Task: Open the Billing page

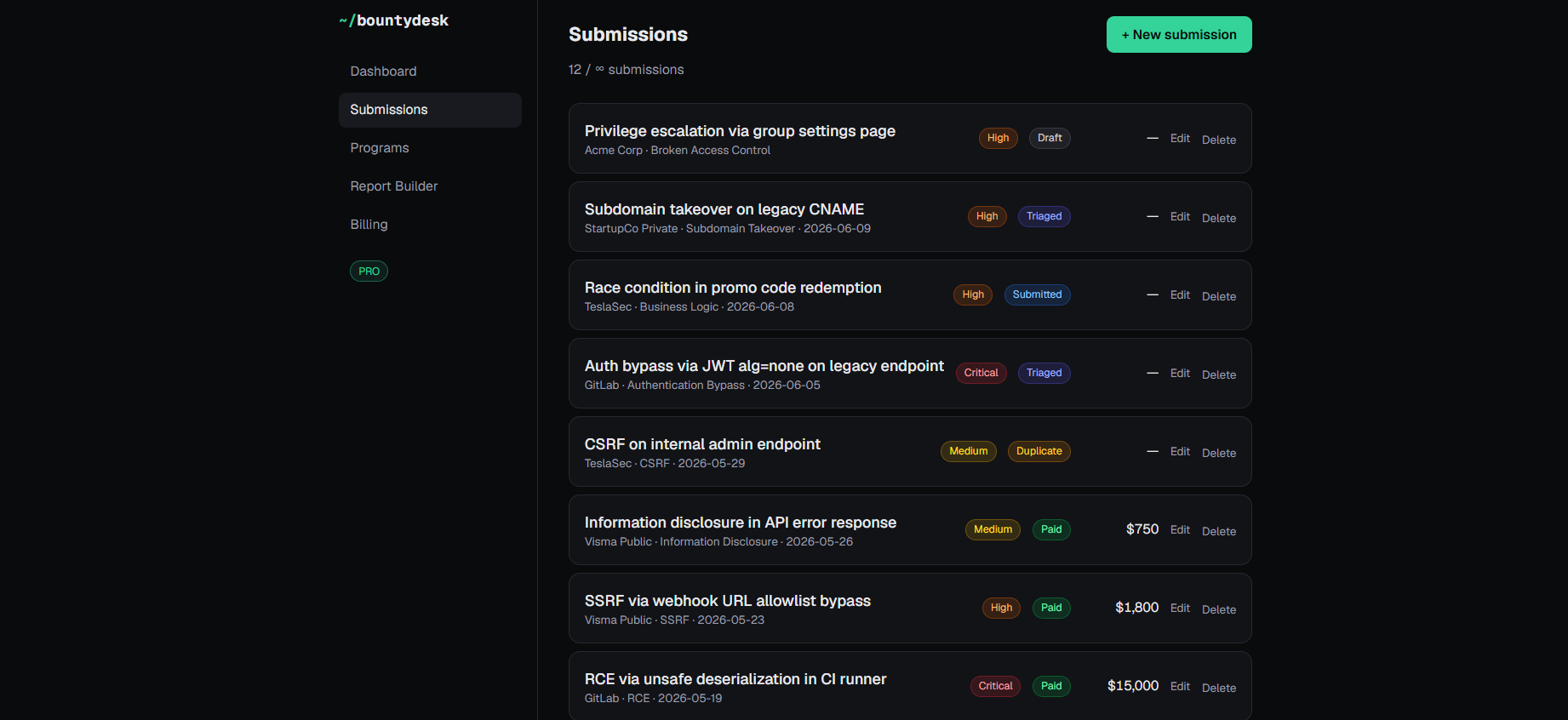Action: [x=430, y=225]
